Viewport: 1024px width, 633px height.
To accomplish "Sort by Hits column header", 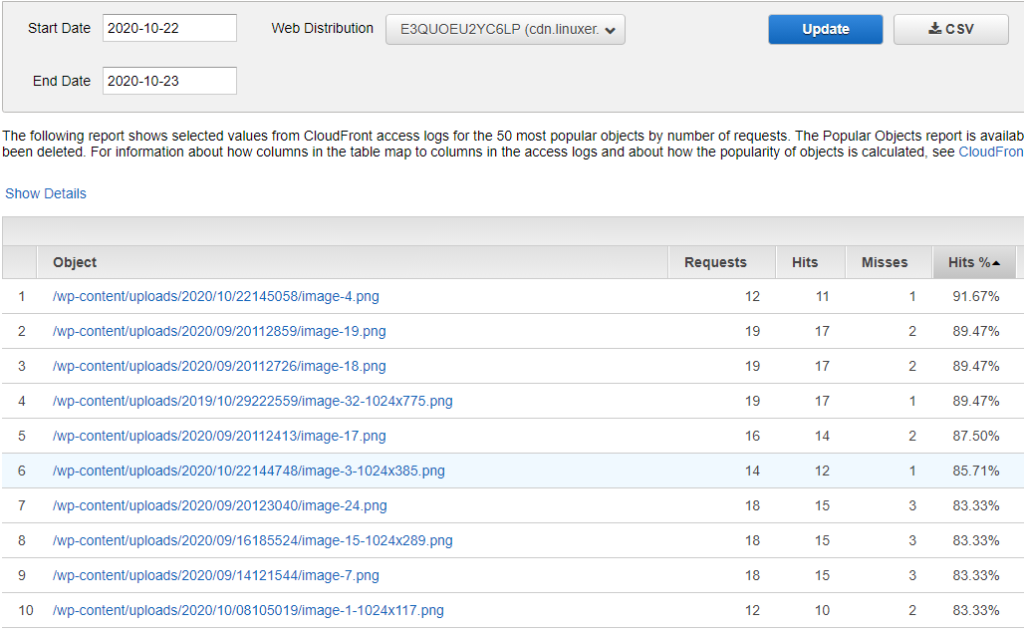I will click(805, 263).
